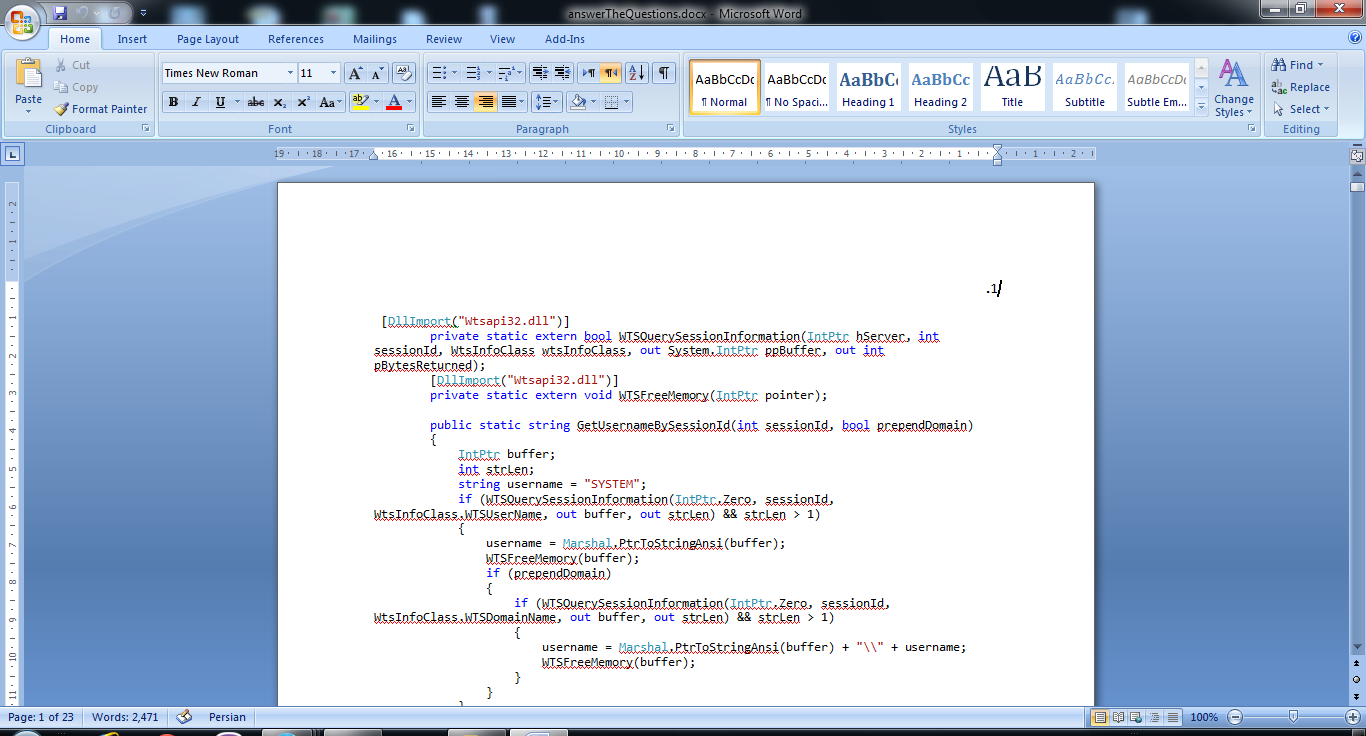Toggle show paragraph marks
Viewport: 1366px width, 736px height.
point(664,73)
